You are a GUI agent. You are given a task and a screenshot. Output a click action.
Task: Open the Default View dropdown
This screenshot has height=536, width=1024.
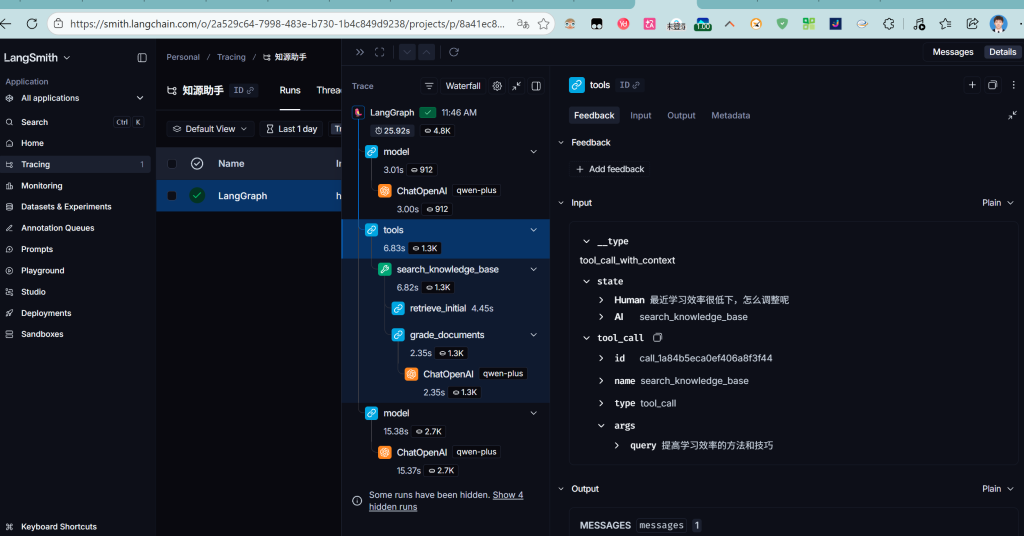pos(210,129)
